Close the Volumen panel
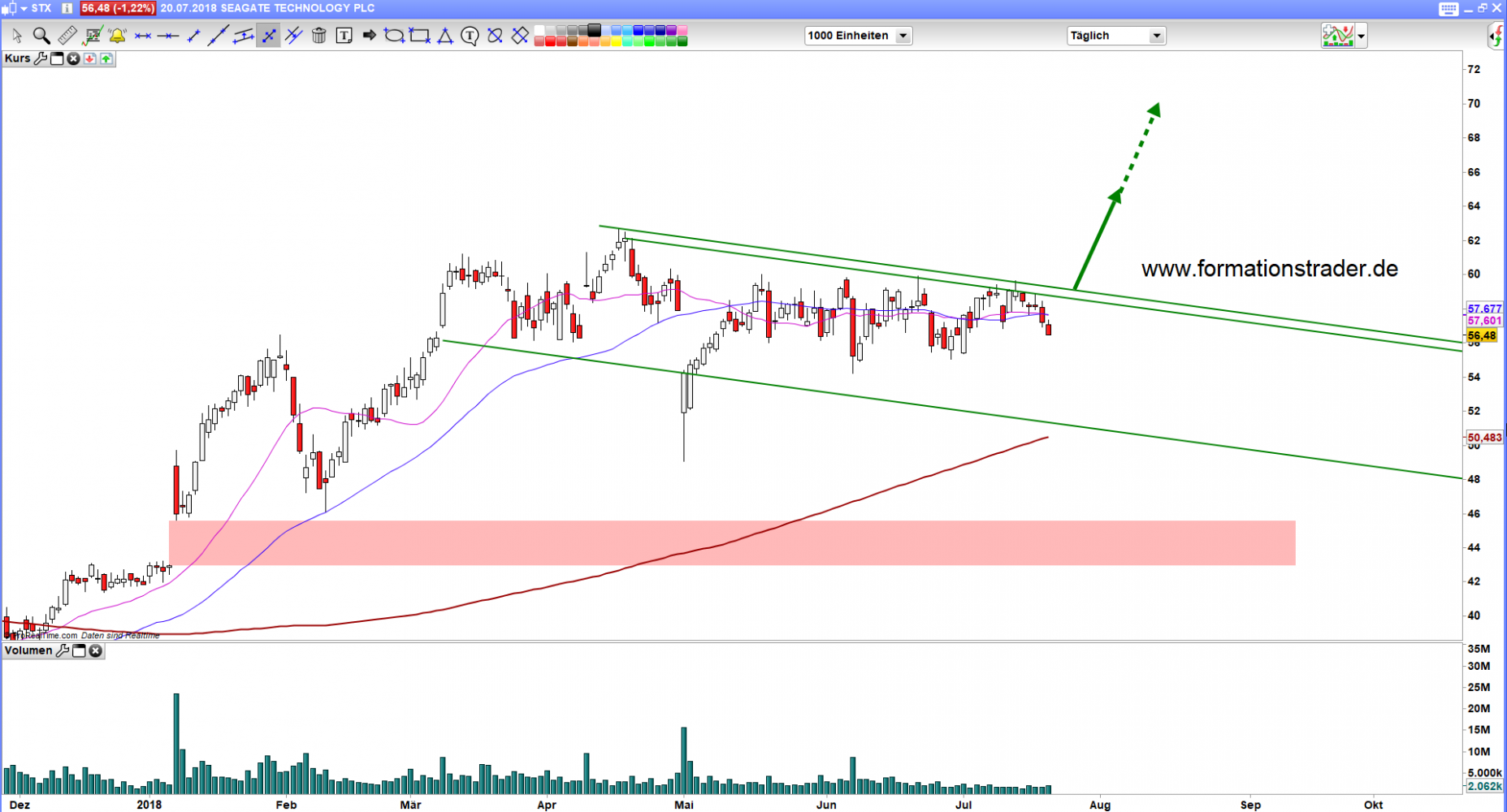This screenshot has height=812, width=1507. click(x=95, y=650)
